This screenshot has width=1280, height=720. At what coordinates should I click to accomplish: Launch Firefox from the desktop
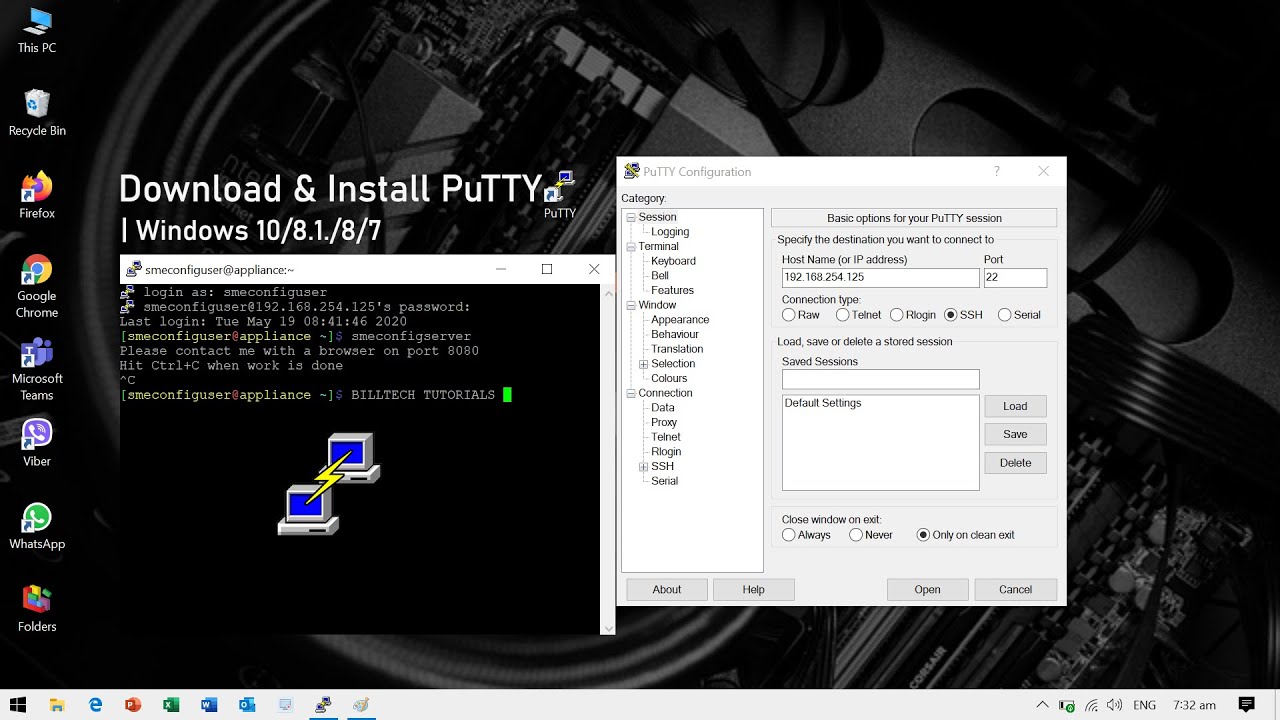tap(37, 195)
